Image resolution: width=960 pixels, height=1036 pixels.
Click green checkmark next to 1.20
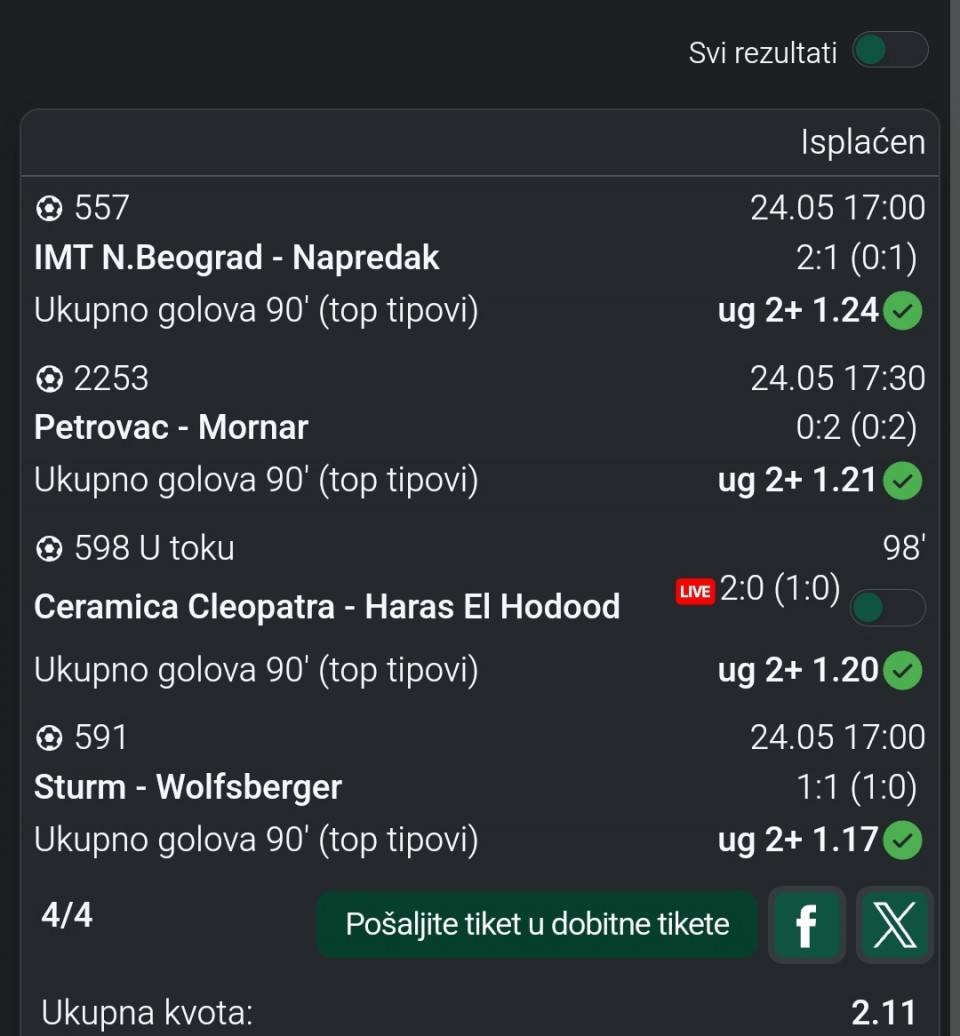903,670
